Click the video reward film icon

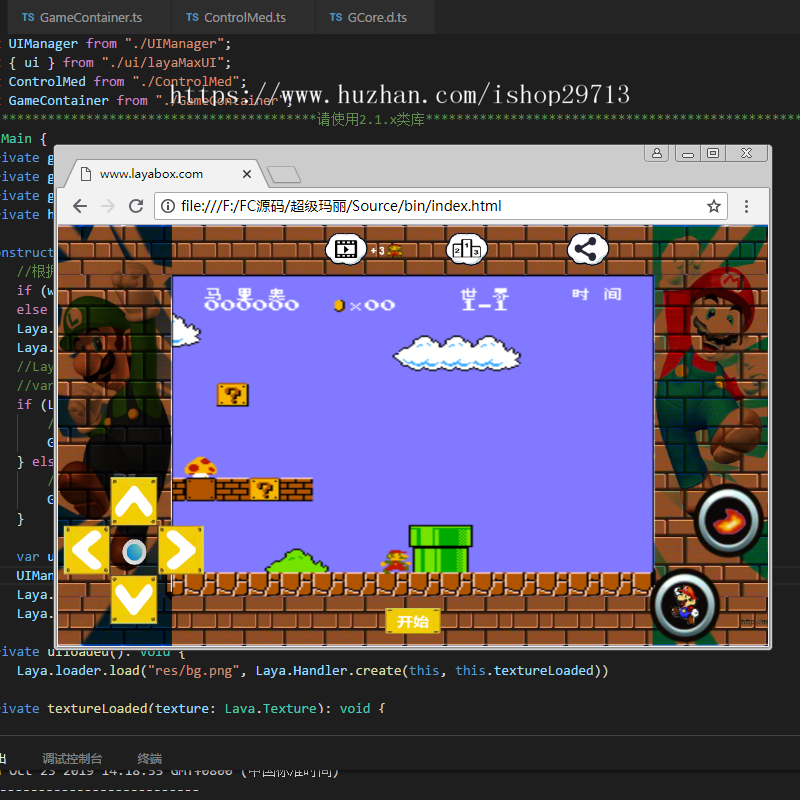click(x=346, y=249)
